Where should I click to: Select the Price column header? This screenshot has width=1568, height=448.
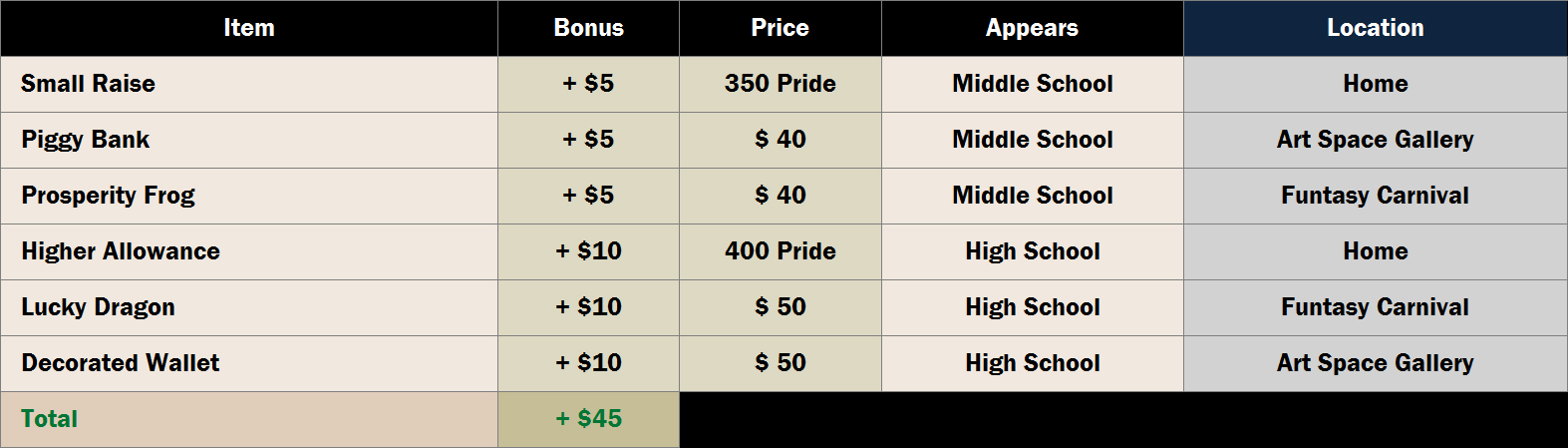pos(780,28)
